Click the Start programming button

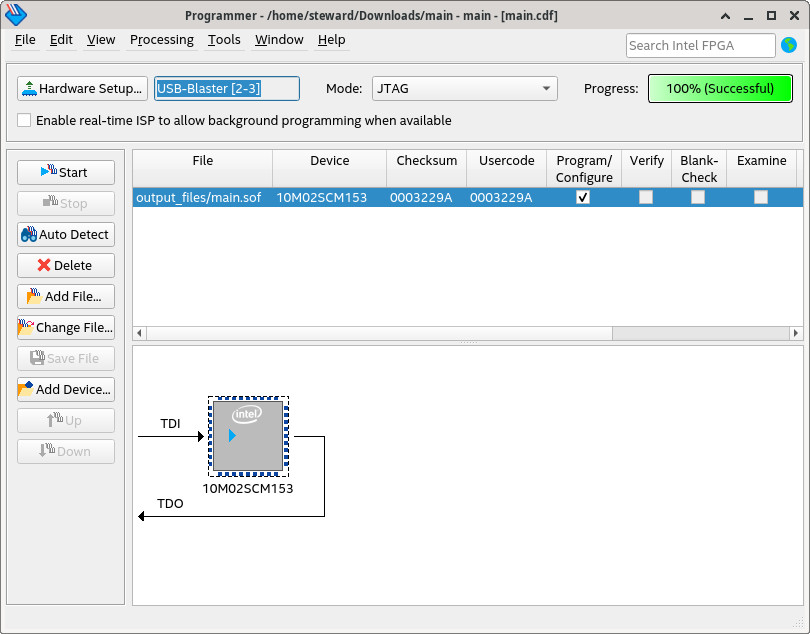(66, 172)
